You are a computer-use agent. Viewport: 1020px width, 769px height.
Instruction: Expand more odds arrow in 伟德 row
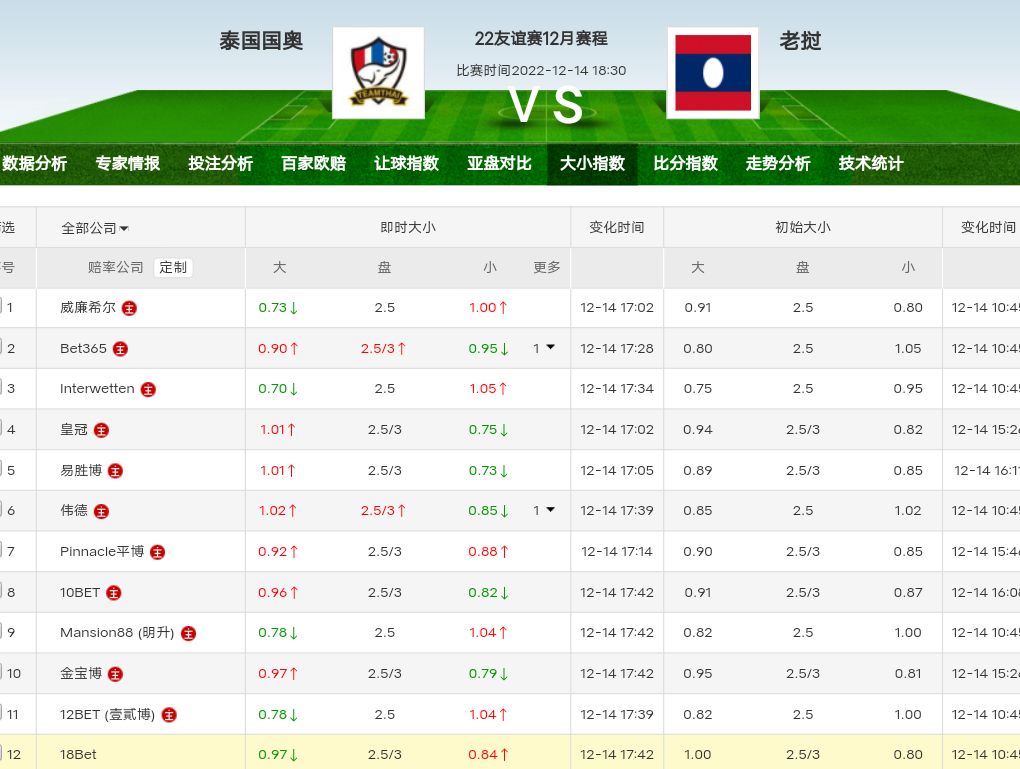pos(549,510)
